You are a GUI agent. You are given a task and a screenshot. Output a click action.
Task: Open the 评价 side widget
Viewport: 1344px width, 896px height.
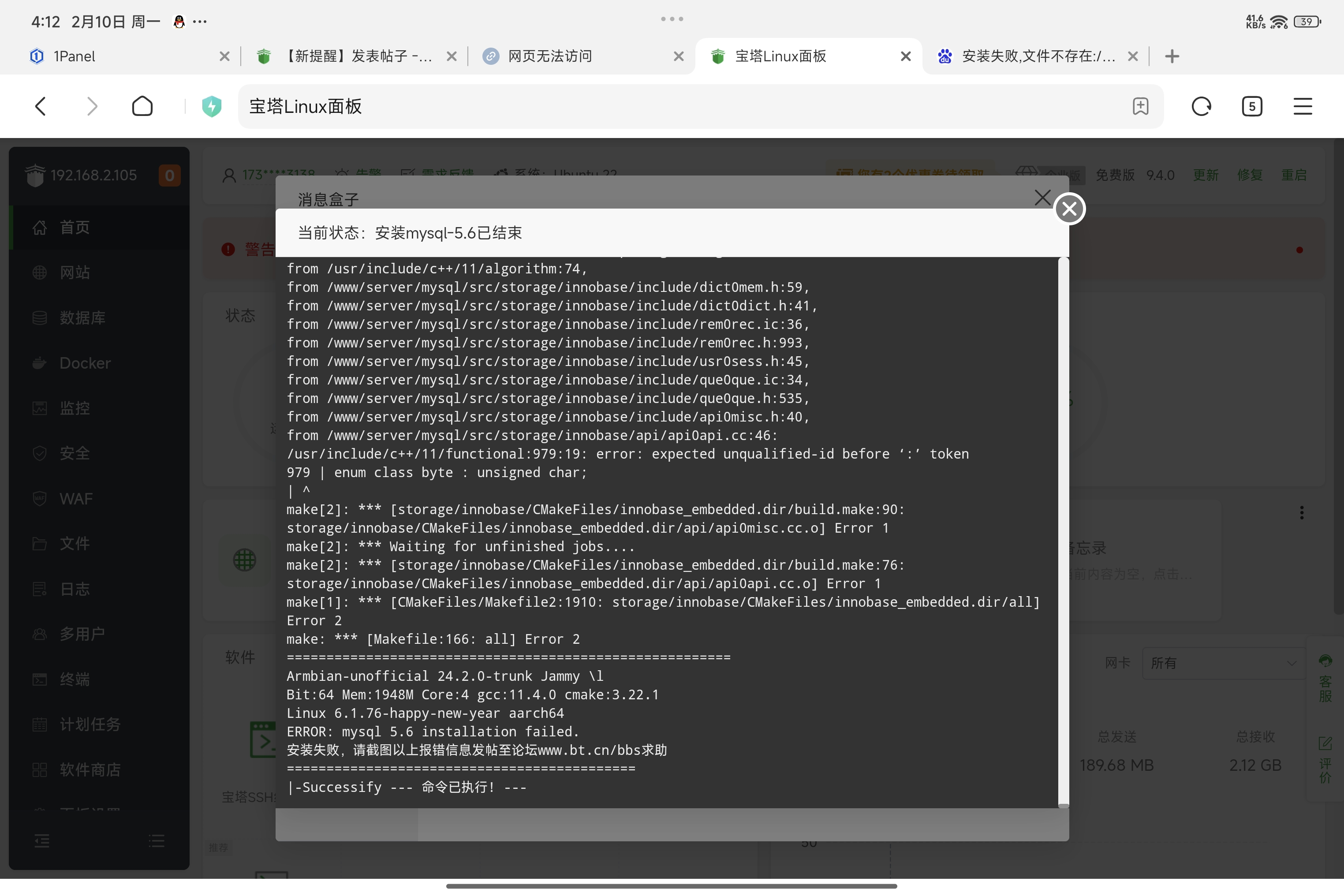1325,760
